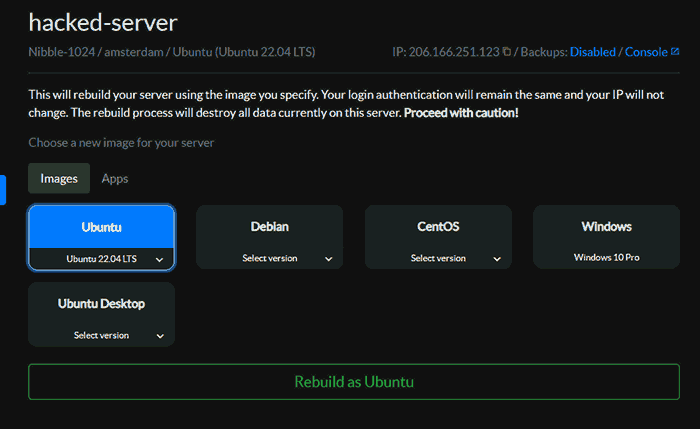Open Ubuntu Desktop's Select version dropdown
Image resolution: width=700 pixels, height=429 pixels.
[101, 335]
